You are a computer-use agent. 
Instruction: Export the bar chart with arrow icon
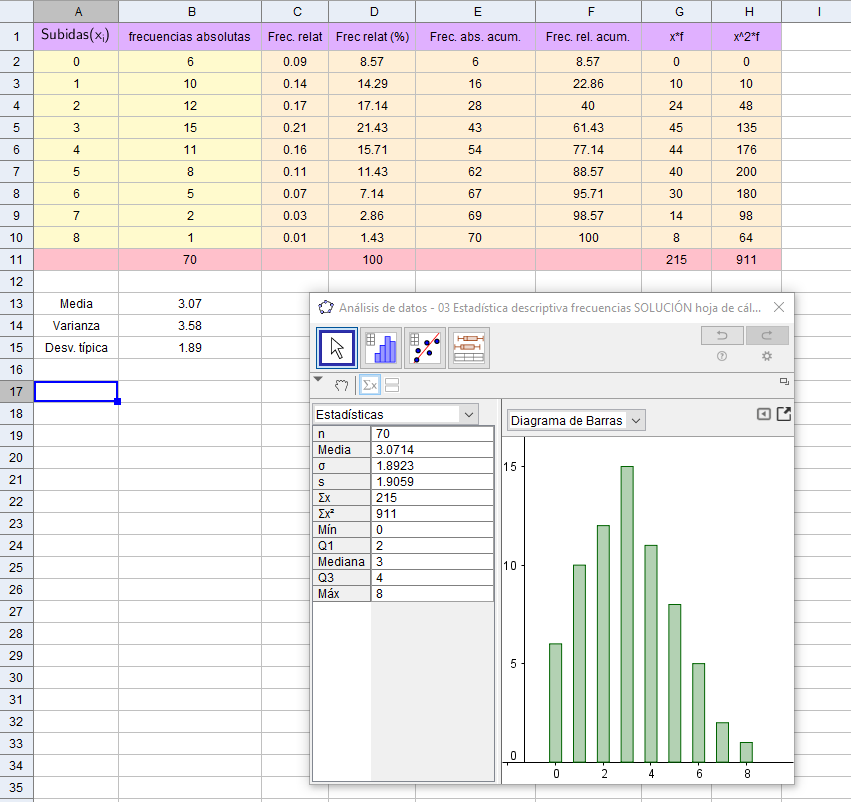pyautogui.click(x=783, y=414)
